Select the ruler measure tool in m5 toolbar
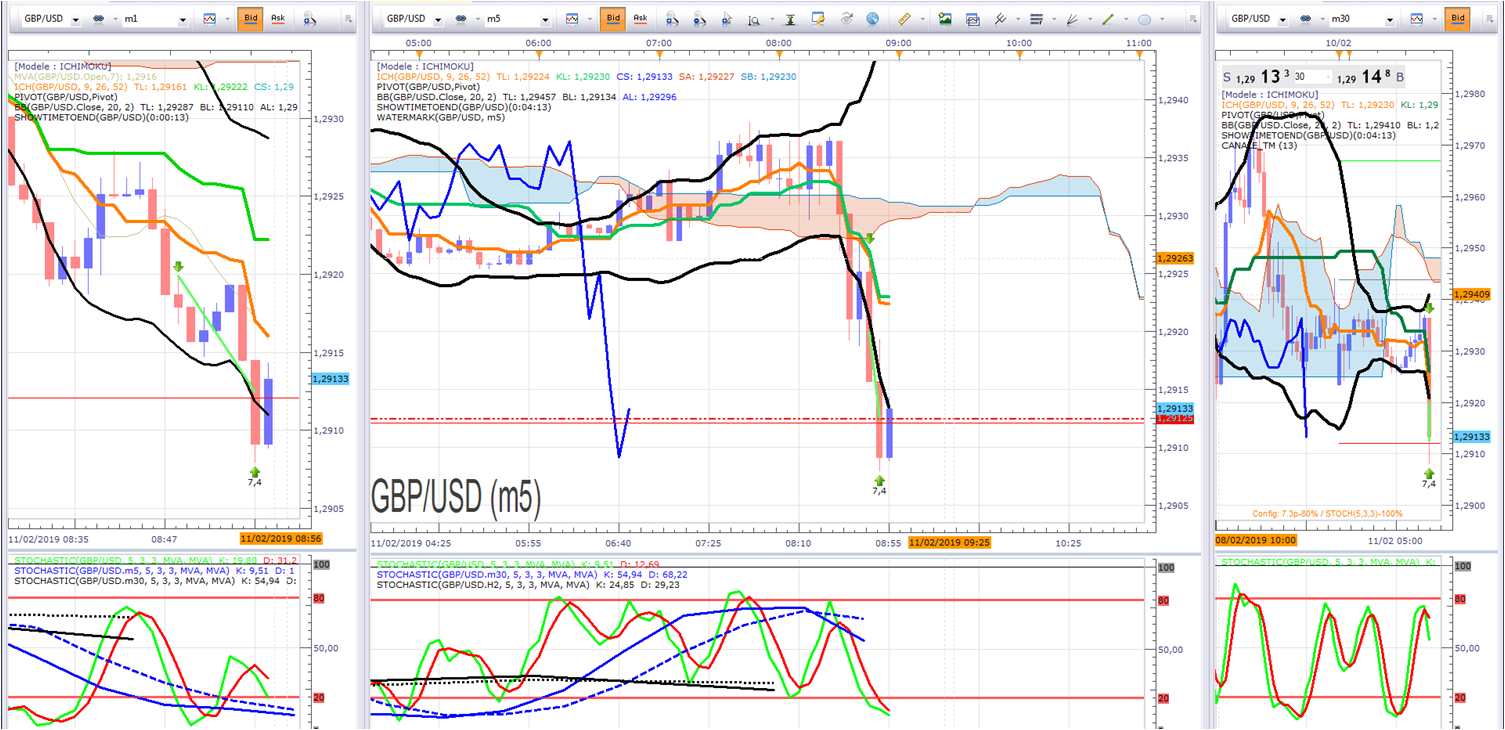This screenshot has height=730, width=1505. coord(904,19)
